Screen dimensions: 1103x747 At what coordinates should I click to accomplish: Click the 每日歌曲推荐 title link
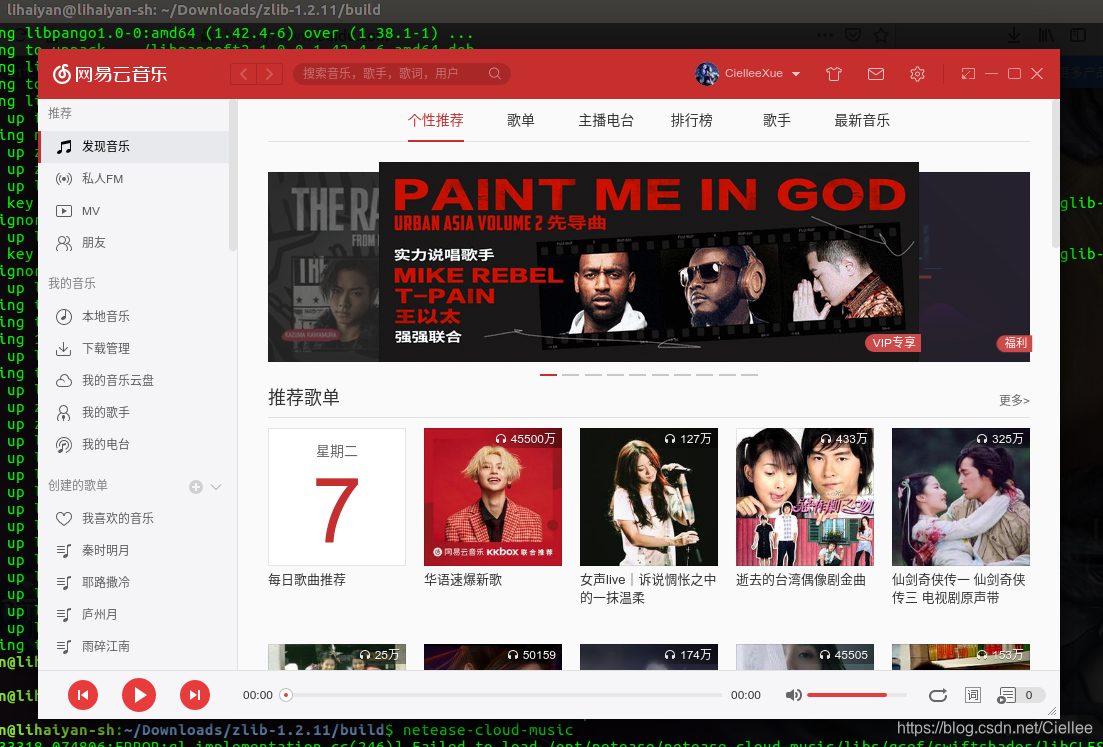[307, 580]
